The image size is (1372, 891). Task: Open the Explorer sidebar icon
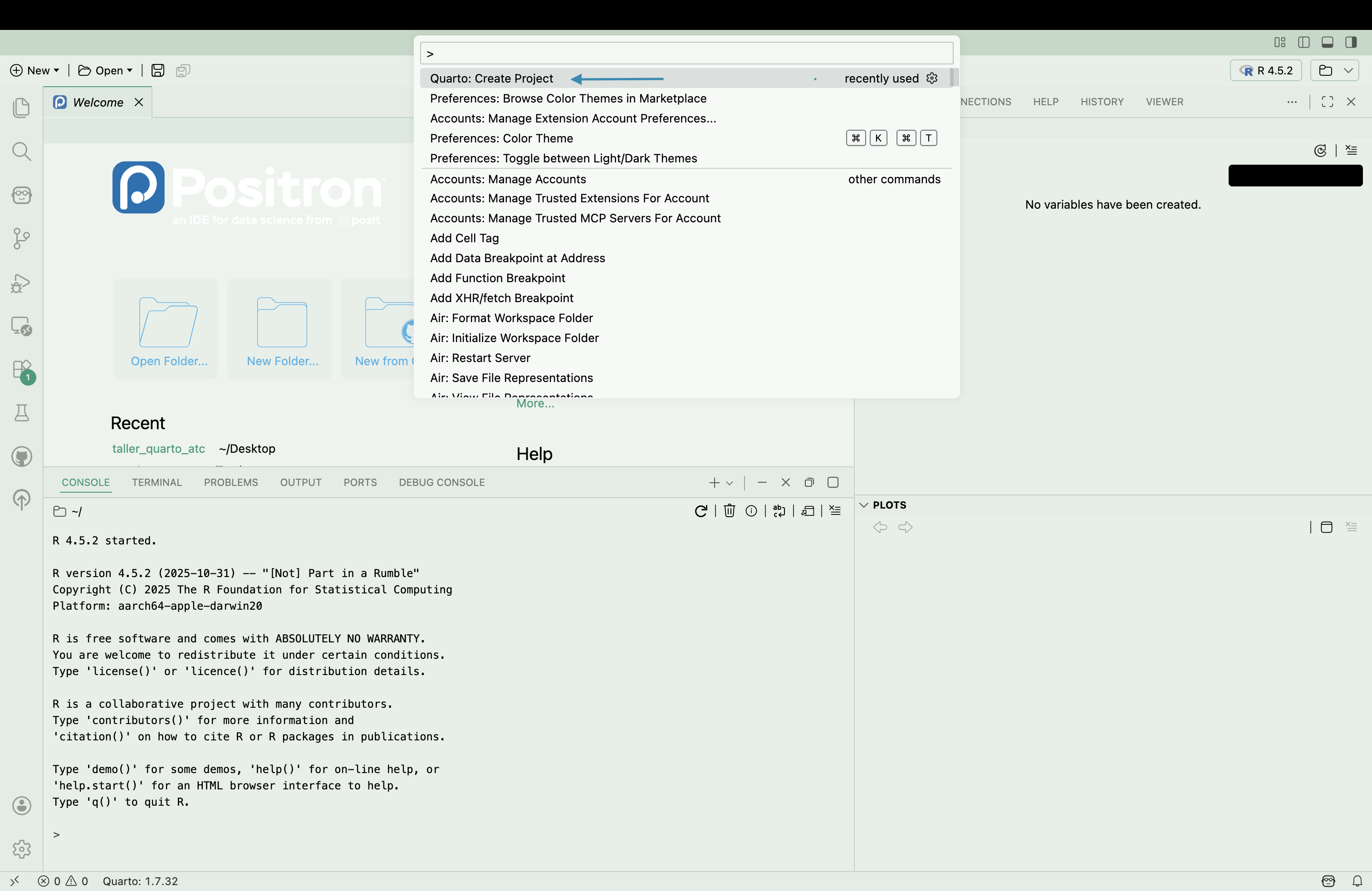pyautogui.click(x=21, y=107)
